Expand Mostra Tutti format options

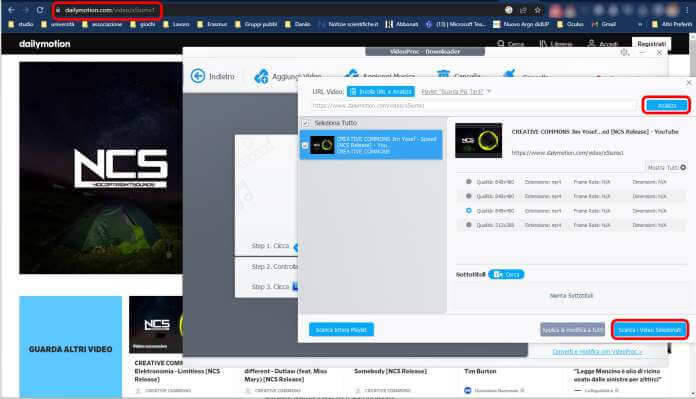click(666, 167)
